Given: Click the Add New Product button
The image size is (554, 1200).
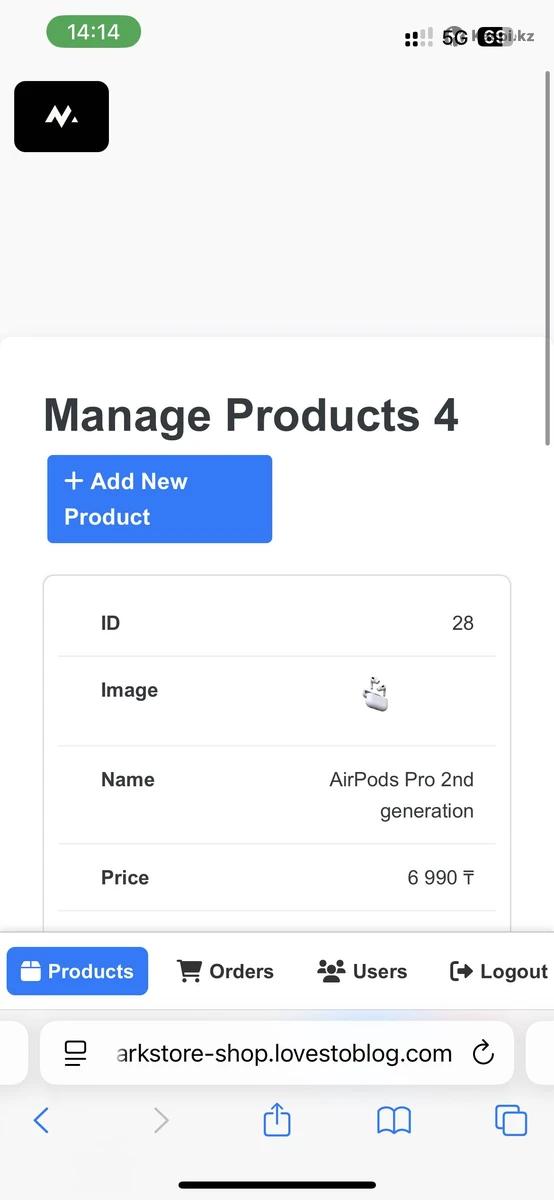Looking at the screenshot, I should point(160,499).
